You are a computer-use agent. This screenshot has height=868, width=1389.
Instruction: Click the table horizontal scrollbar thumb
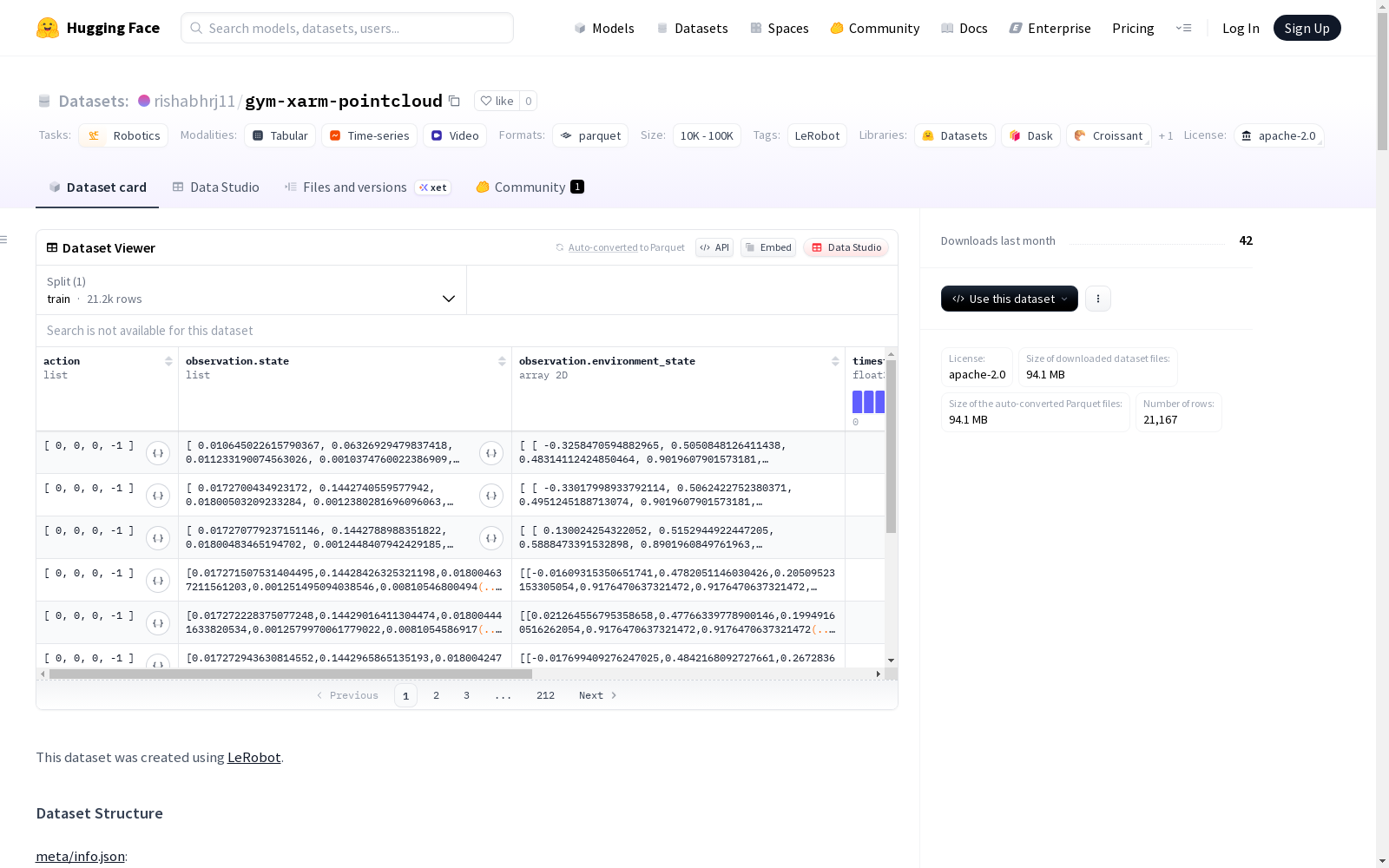pos(291,674)
